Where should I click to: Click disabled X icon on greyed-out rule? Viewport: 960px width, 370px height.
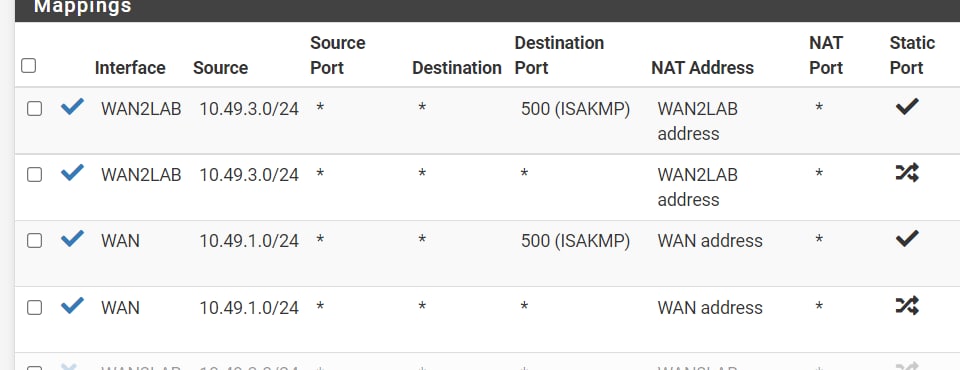pyautogui.click(x=69, y=366)
